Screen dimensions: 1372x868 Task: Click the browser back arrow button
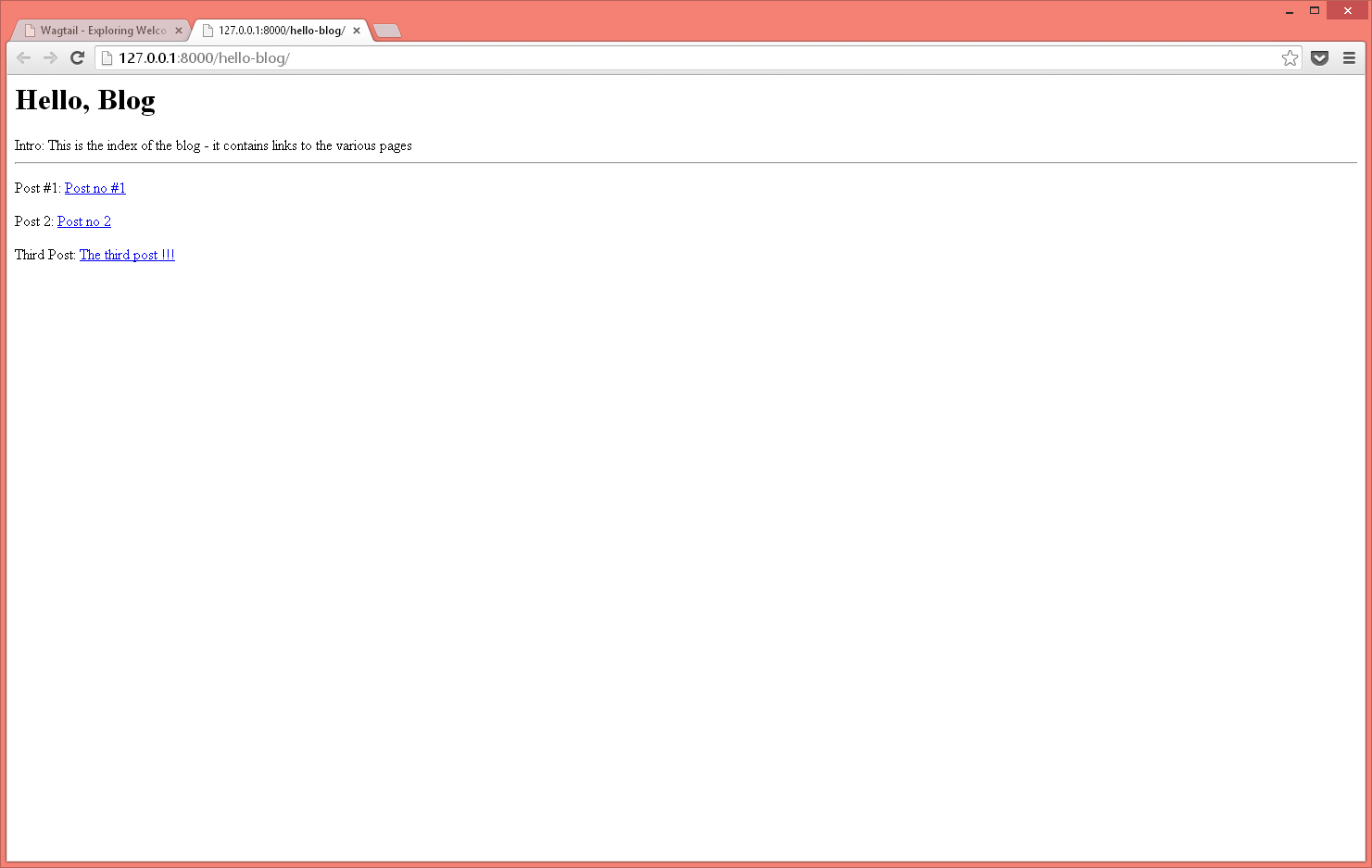pos(24,57)
